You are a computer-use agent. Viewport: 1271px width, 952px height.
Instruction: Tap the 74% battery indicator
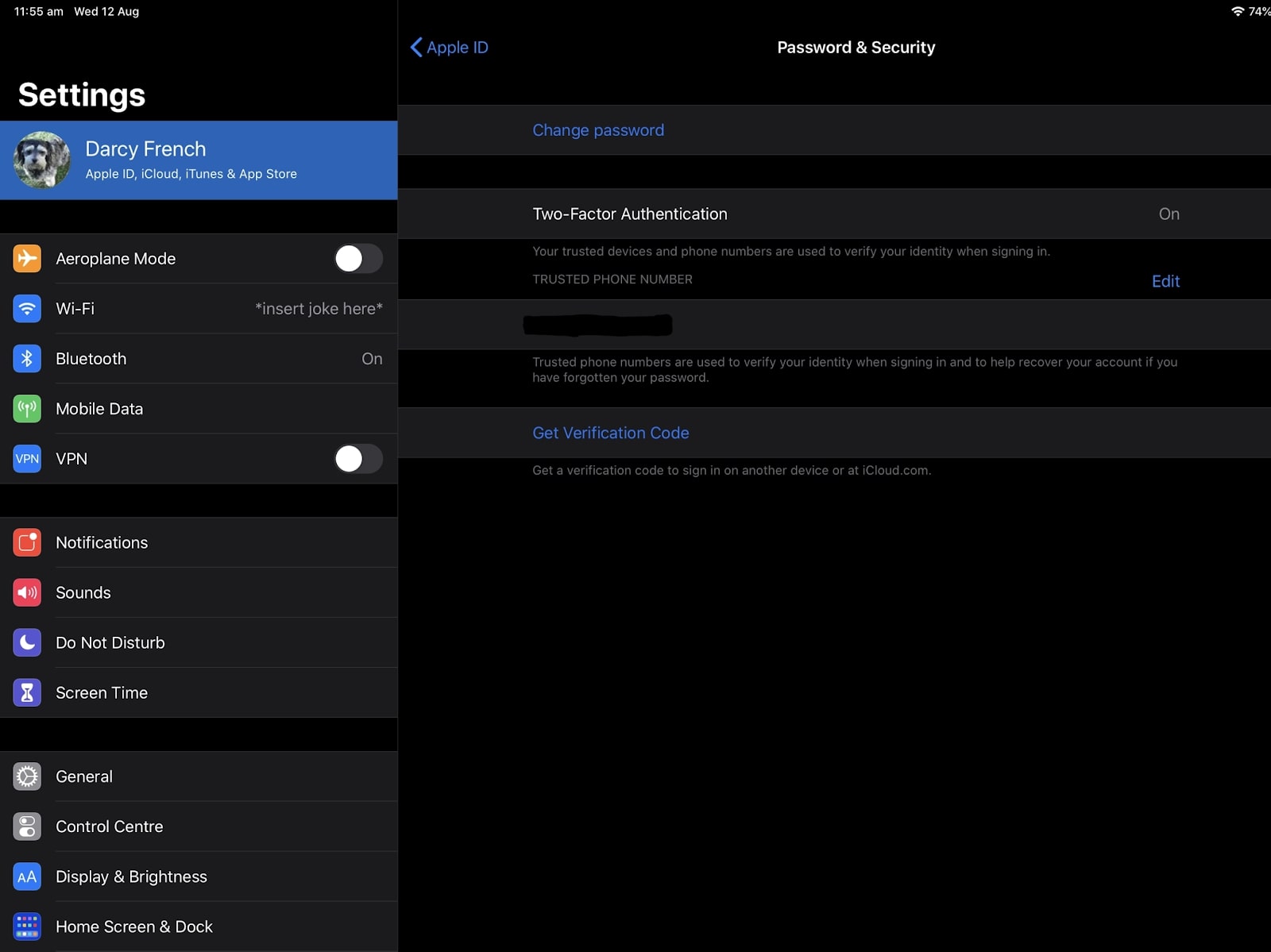(1259, 11)
